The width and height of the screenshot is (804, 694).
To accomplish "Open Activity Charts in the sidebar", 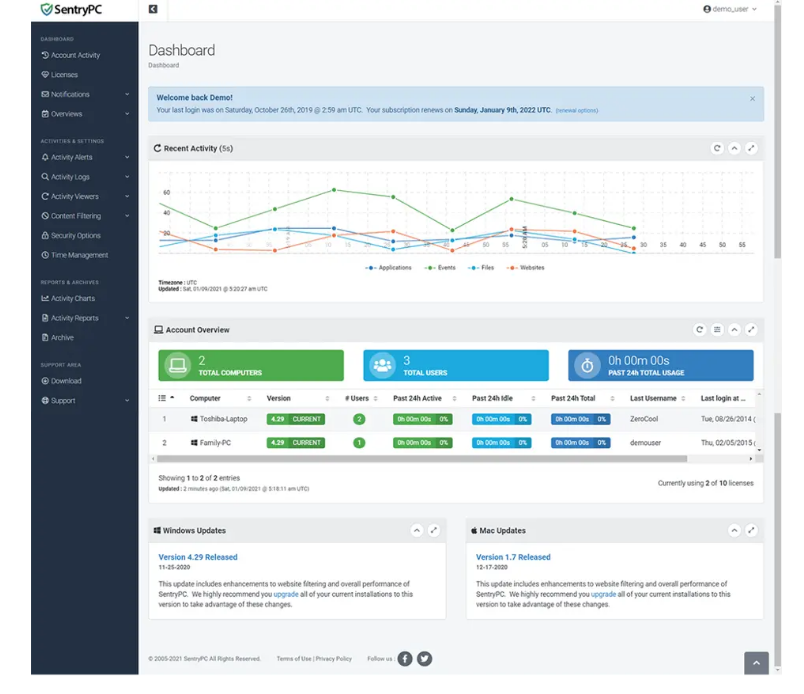I will point(68,298).
